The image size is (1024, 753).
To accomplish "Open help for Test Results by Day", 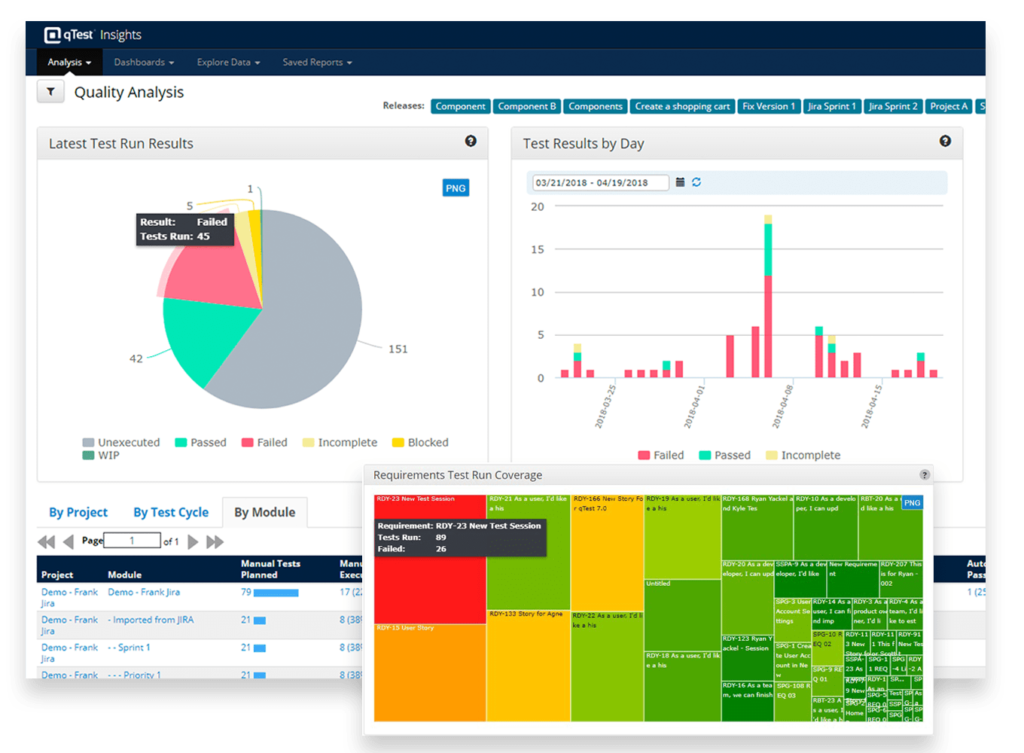I will click(944, 141).
